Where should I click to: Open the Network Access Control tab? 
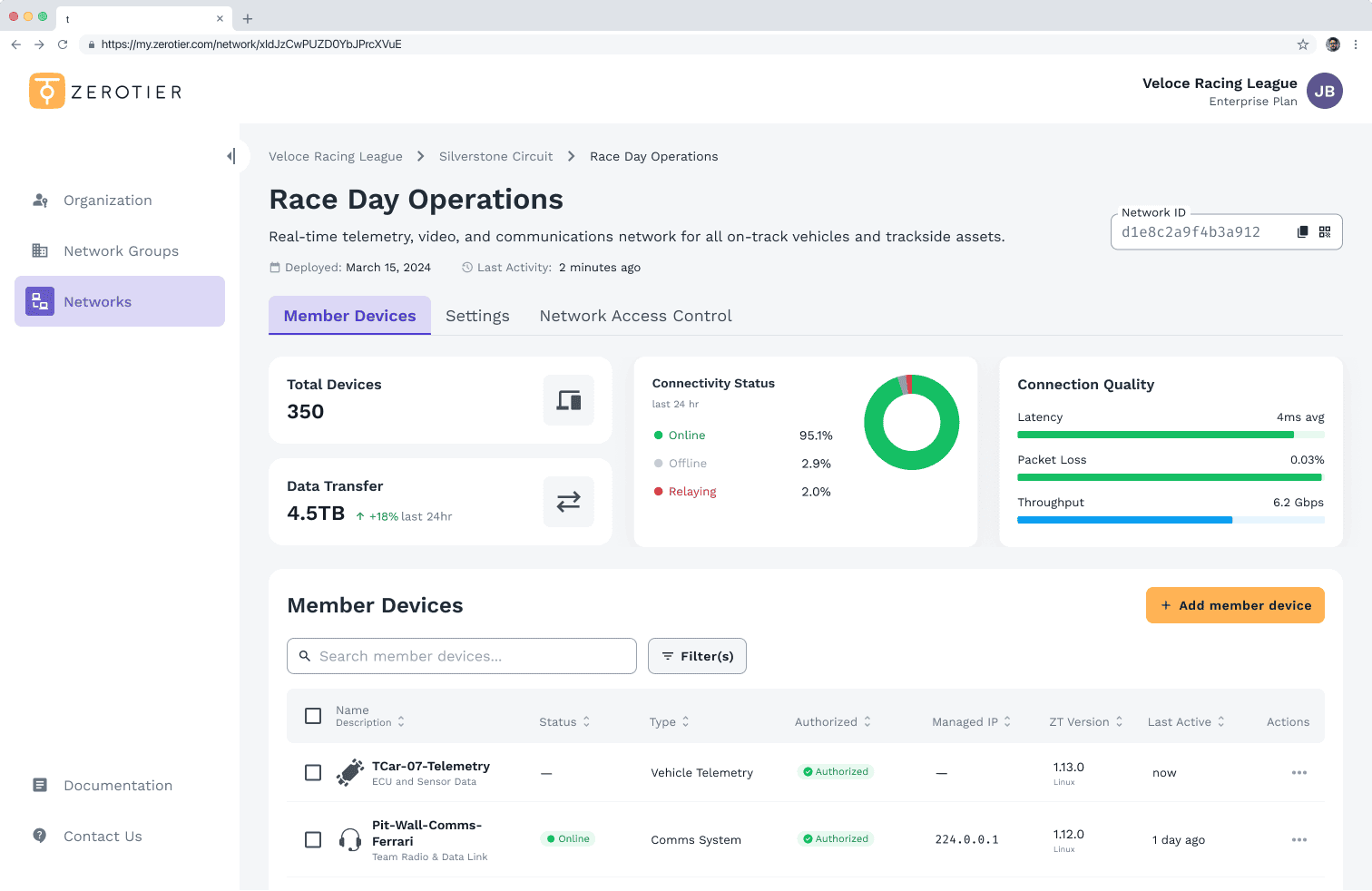pos(635,316)
